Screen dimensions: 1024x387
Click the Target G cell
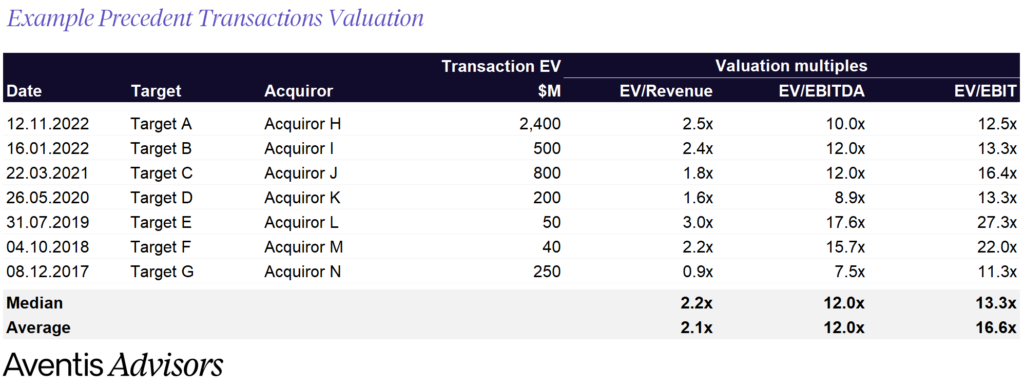[161, 271]
